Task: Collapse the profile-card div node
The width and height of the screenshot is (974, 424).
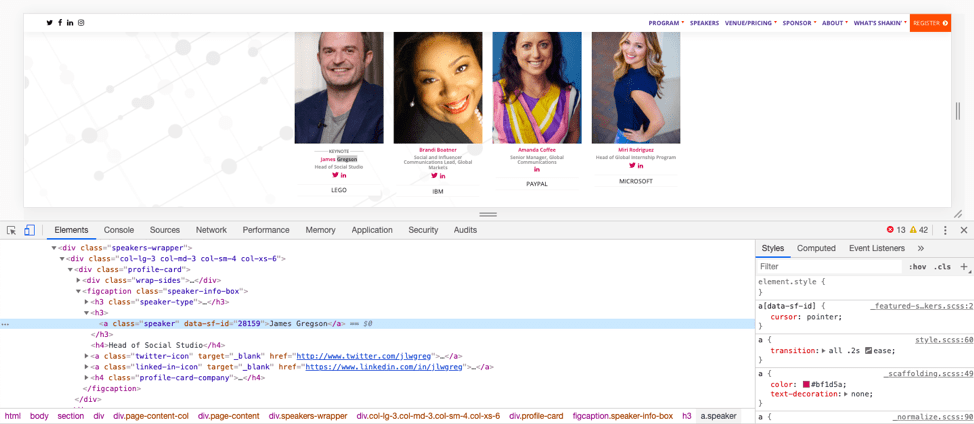Action: [x=70, y=270]
